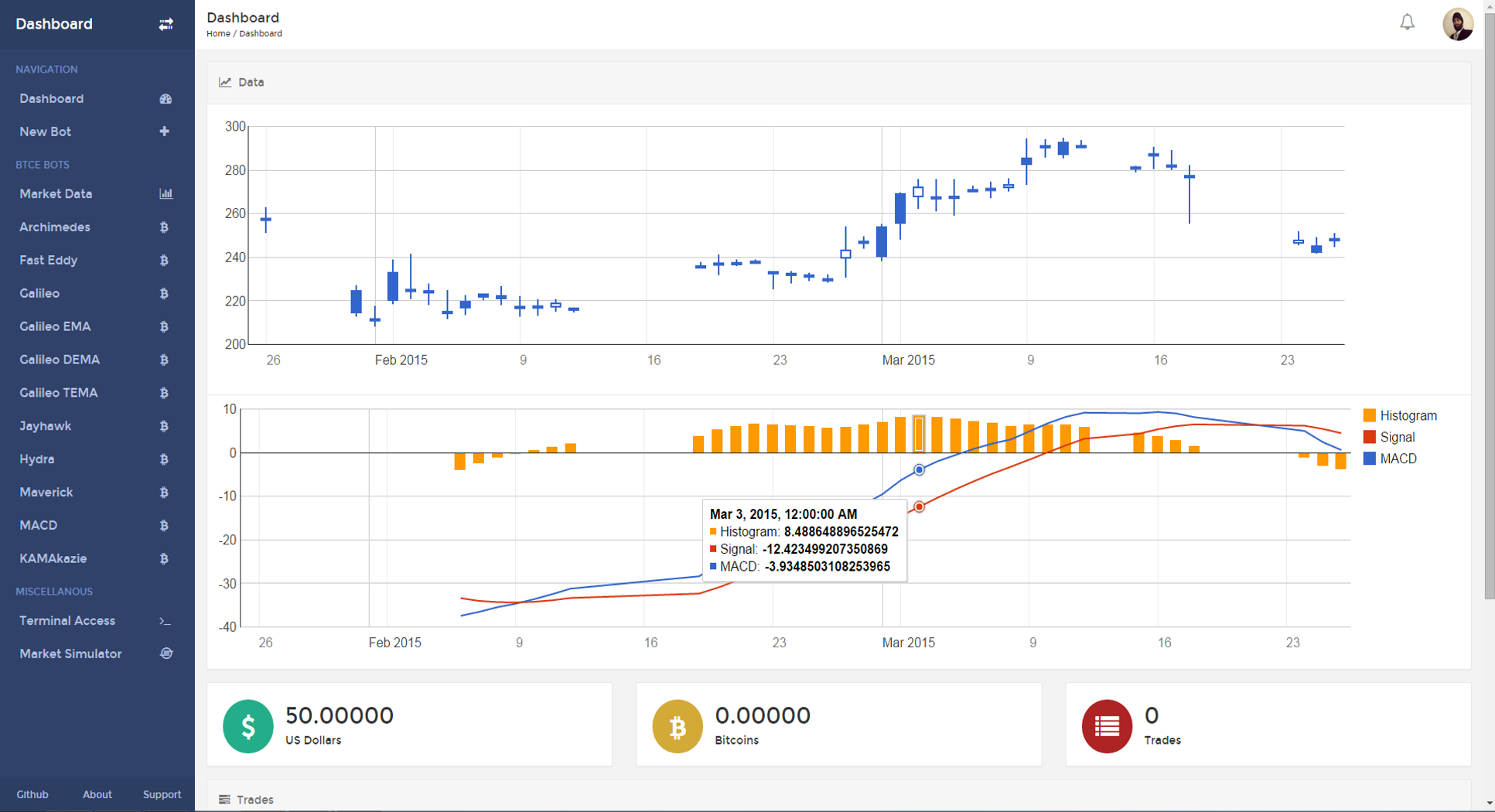Viewport: 1495px width, 812px height.
Task: Click the highlighted histogram bar for Mar 3
Action: pyautogui.click(x=919, y=434)
